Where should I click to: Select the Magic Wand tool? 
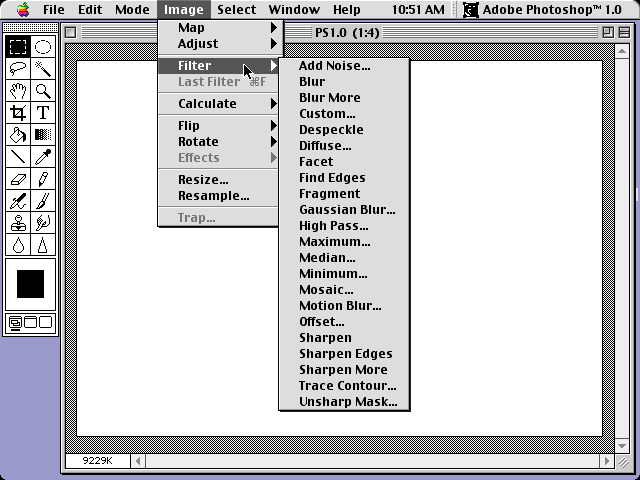(x=43, y=69)
